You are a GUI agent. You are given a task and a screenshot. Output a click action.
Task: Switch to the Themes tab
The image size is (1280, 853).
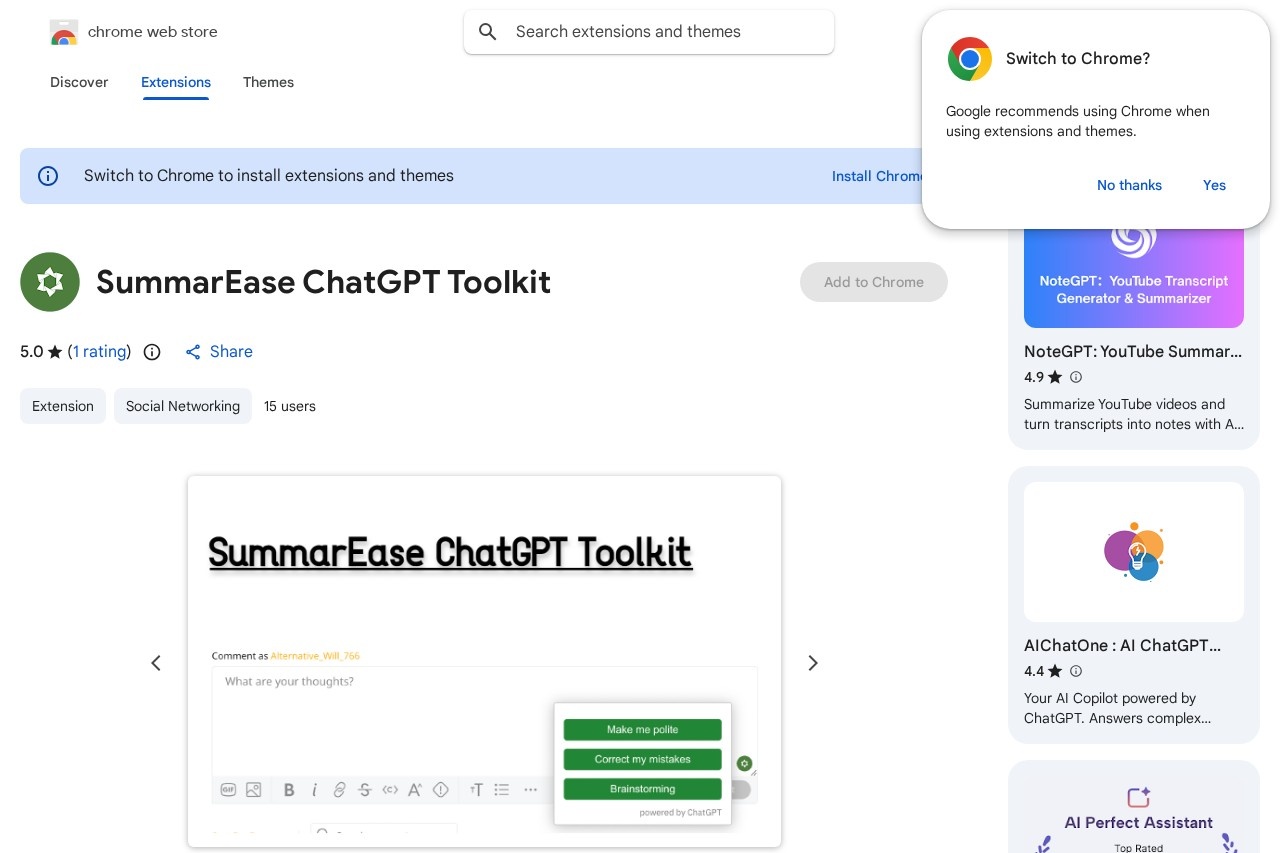point(268,82)
